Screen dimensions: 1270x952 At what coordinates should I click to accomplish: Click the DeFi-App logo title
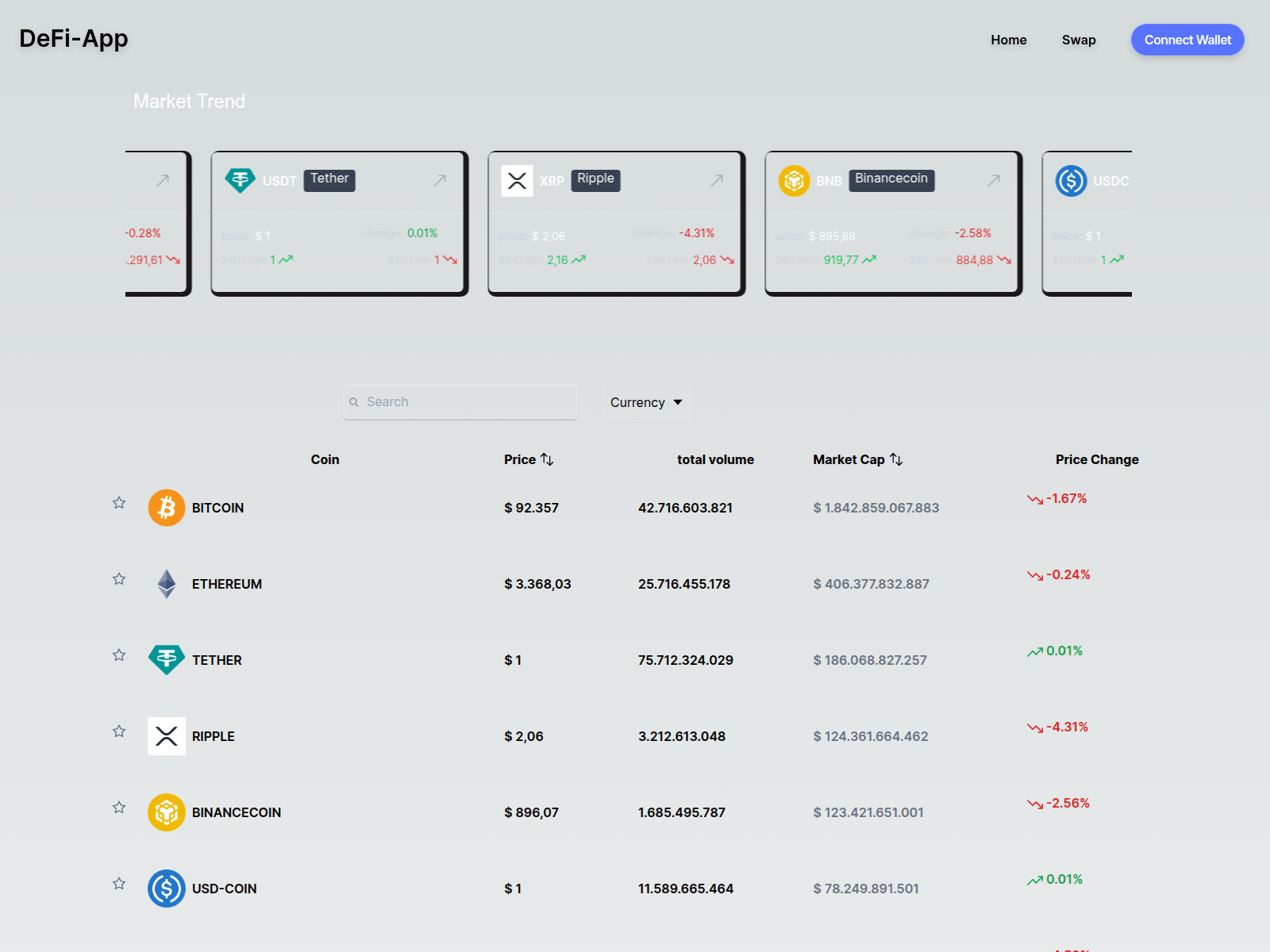click(x=74, y=38)
